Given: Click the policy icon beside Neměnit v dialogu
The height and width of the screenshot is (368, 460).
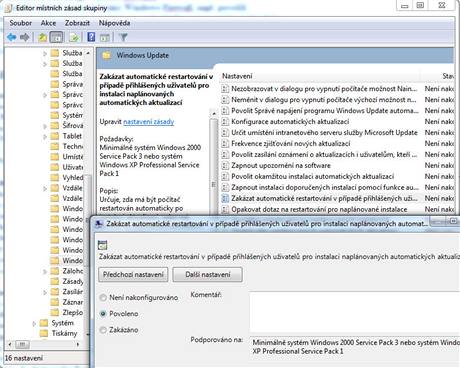Looking at the screenshot, I should point(225,100).
